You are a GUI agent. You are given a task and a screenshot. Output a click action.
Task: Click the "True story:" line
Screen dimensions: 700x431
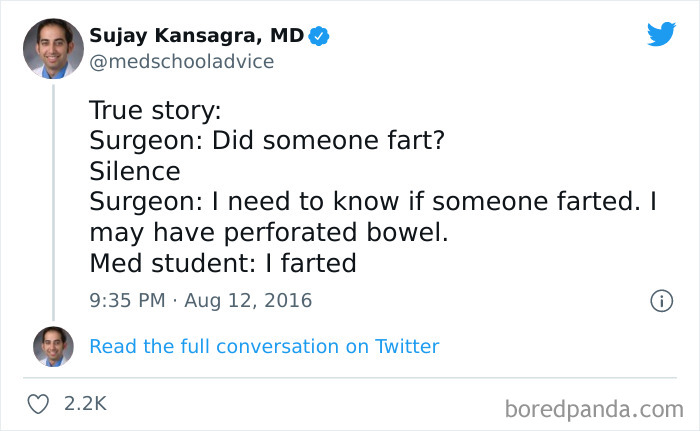tap(155, 111)
